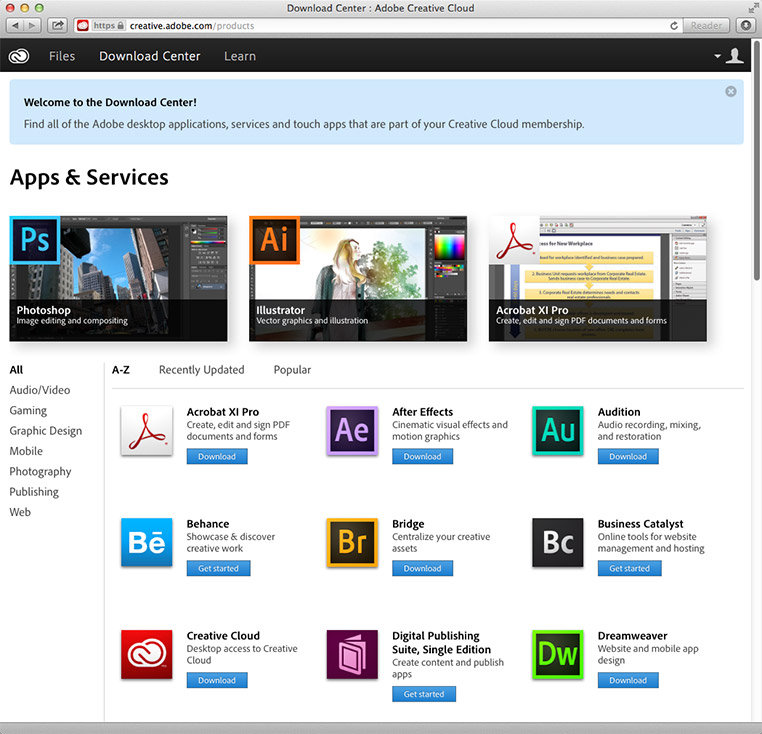Click the Digital Publishing Suite icon
762x734 pixels.
click(x=352, y=654)
